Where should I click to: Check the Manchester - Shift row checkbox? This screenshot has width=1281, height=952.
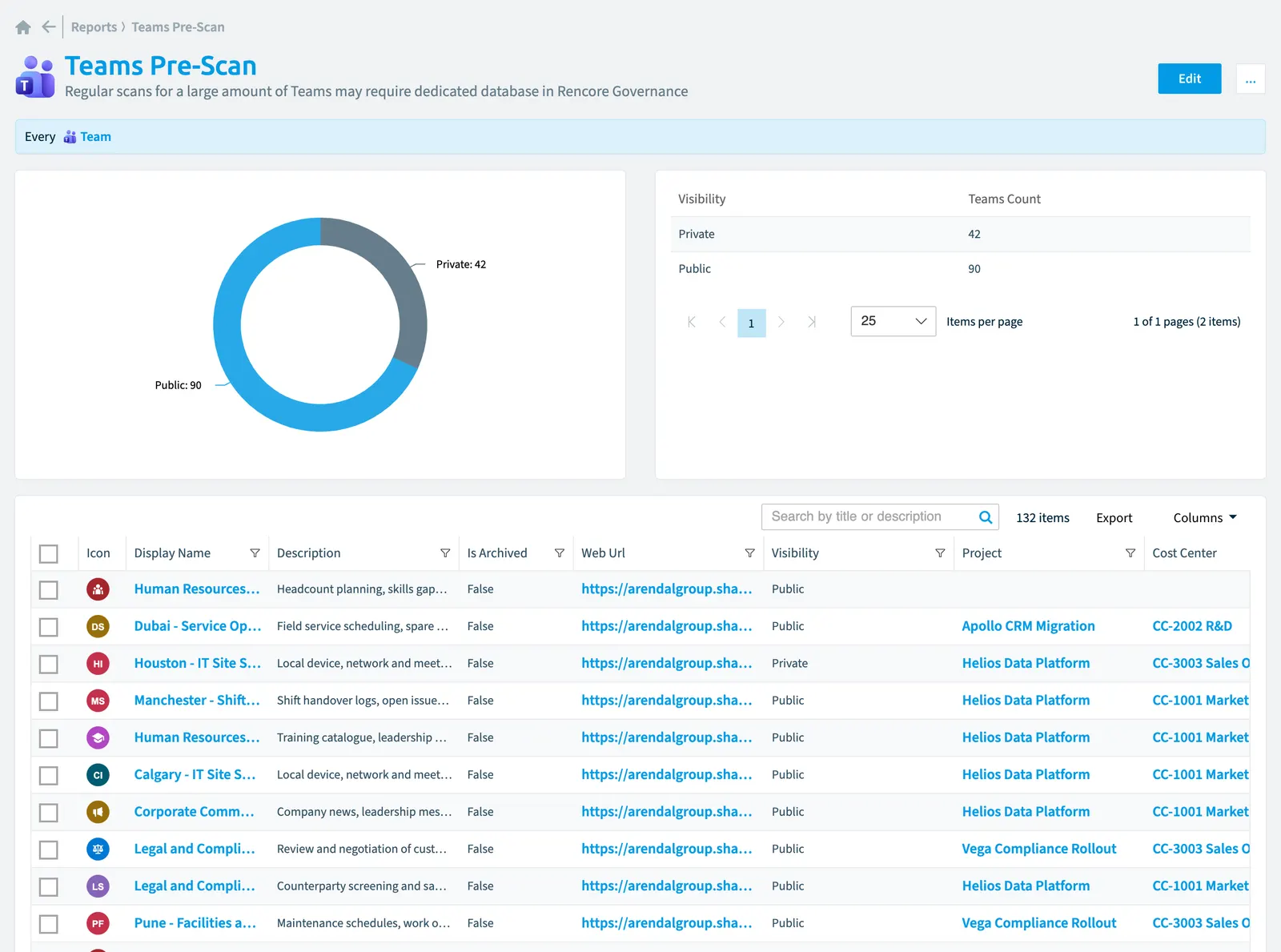pos(49,701)
